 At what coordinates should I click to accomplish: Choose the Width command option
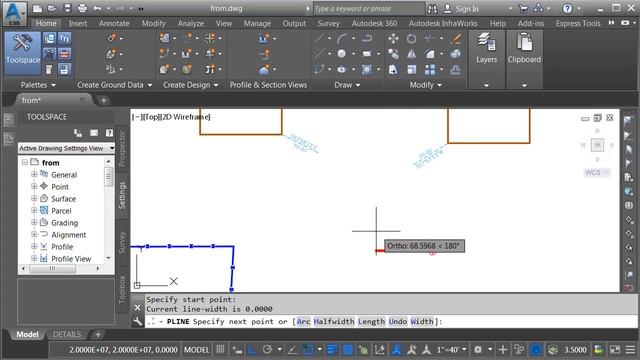422,322
